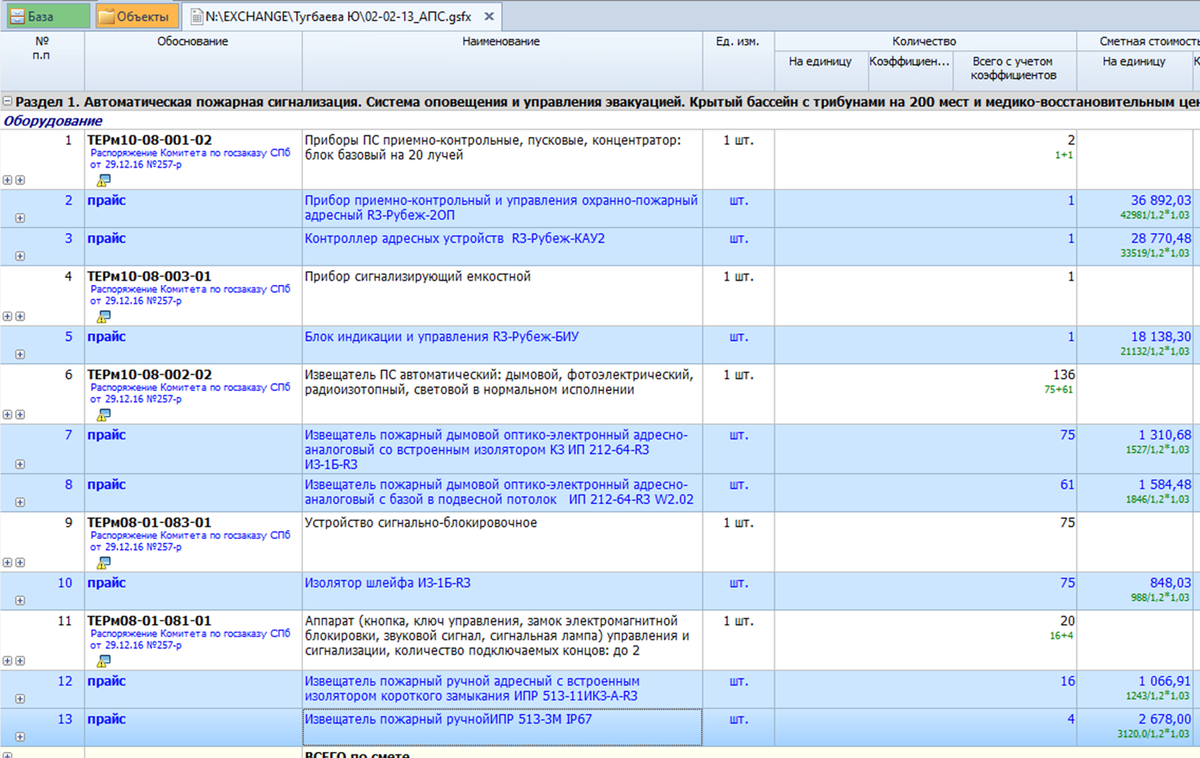Collapse the Раздел 1 section

coord(8,101)
